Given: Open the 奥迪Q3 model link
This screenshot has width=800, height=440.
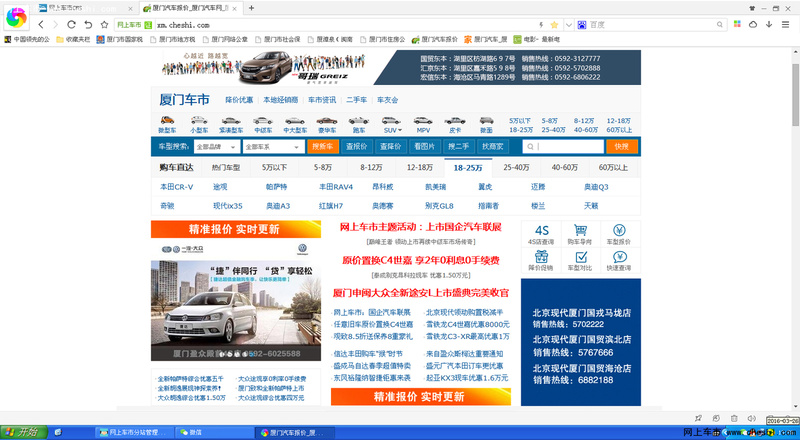Looking at the screenshot, I should click(x=596, y=187).
